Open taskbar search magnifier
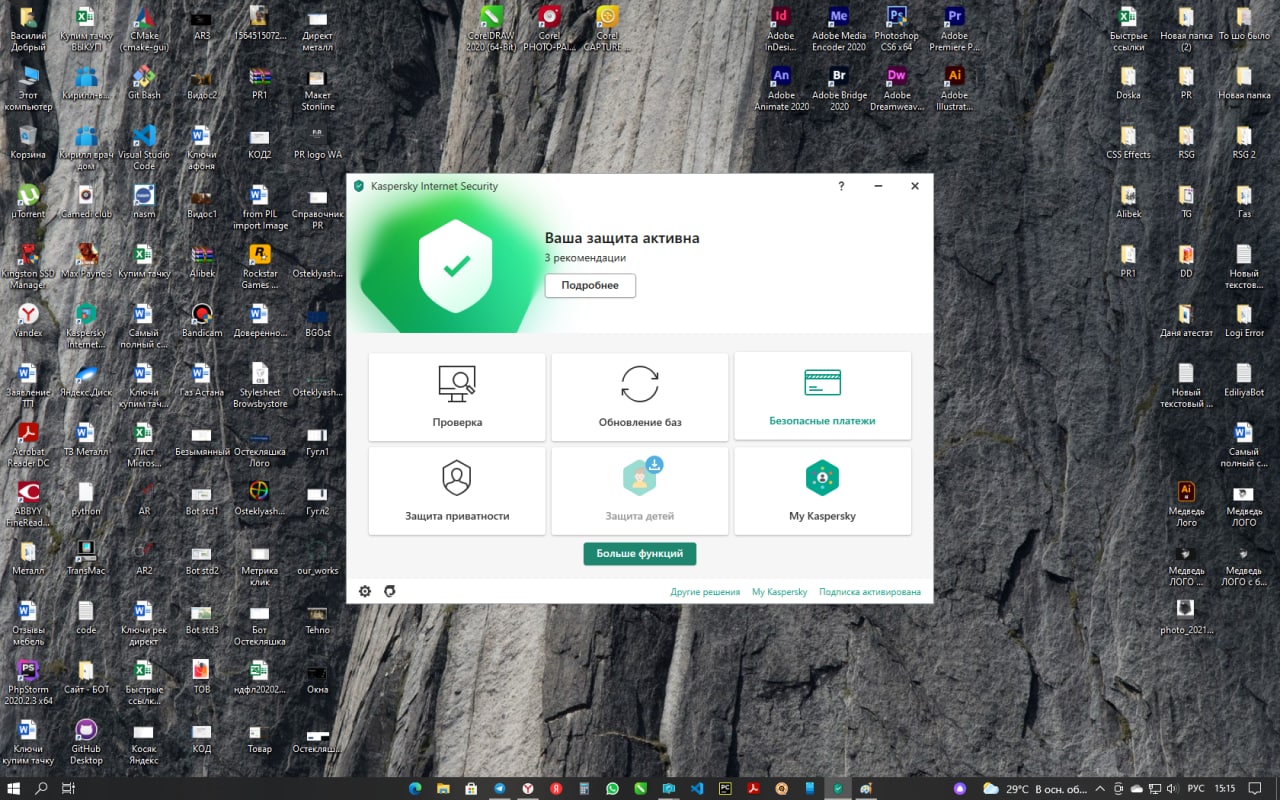The height and width of the screenshot is (800, 1280). click(42, 788)
